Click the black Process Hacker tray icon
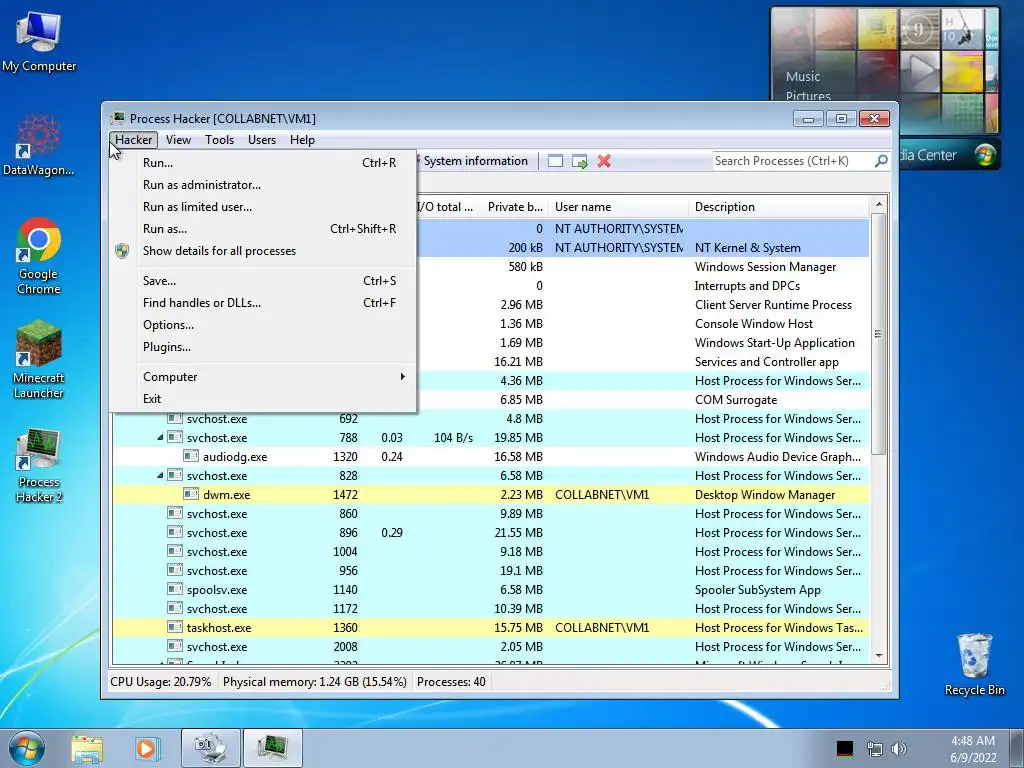Screen dimensions: 1024x768 pyautogui.click(x=844, y=748)
